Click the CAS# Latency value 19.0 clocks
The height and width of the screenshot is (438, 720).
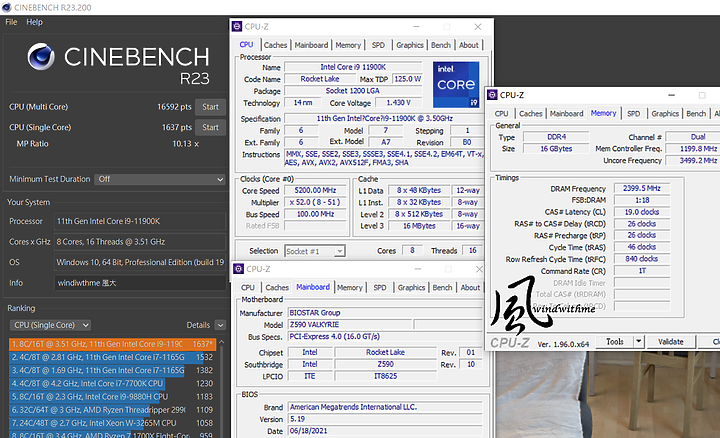[x=641, y=212]
